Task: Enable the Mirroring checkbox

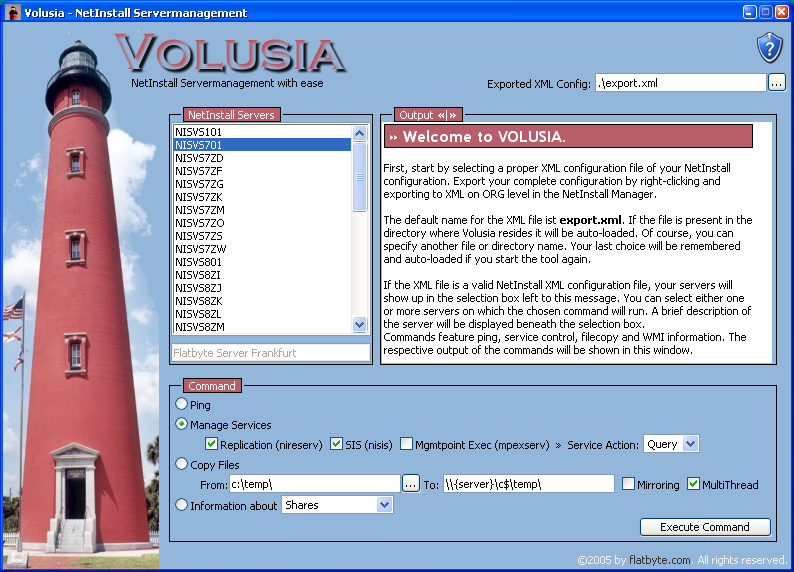Action: pos(628,484)
